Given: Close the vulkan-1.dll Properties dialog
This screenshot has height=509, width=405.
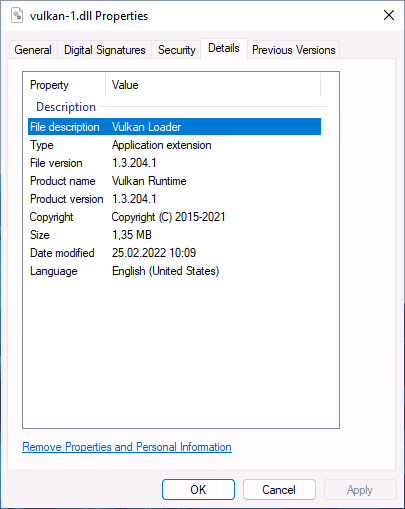Looking at the screenshot, I should coord(389,15).
